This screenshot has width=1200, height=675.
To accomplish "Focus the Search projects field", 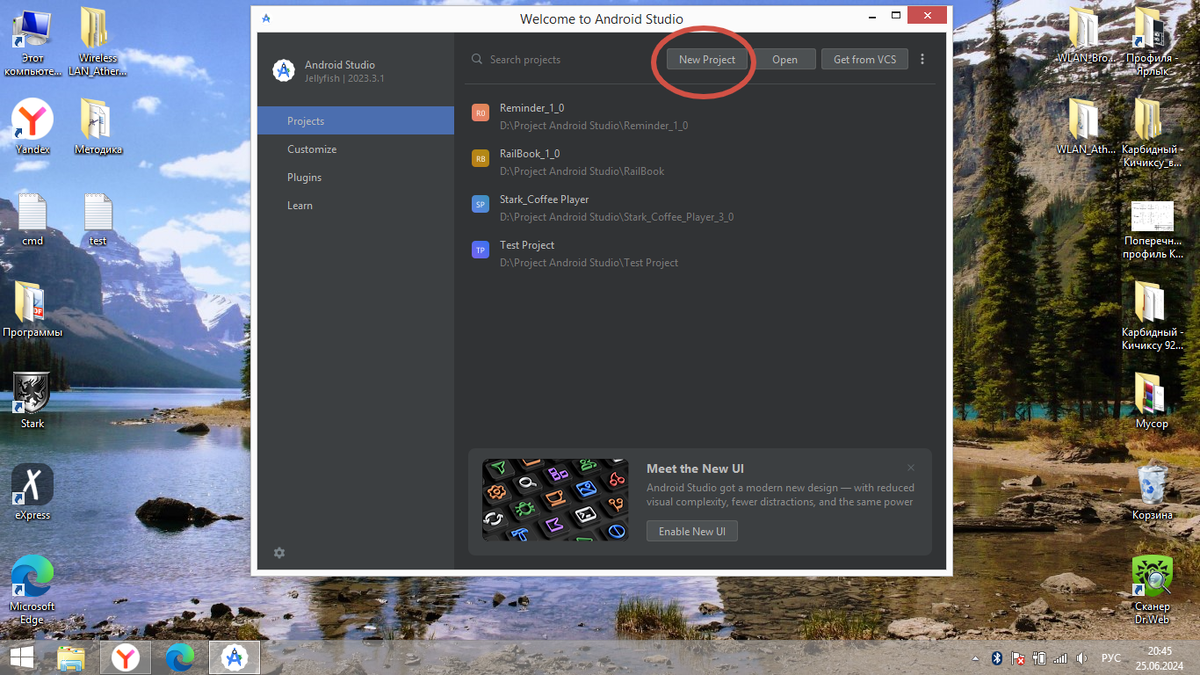I will point(560,59).
